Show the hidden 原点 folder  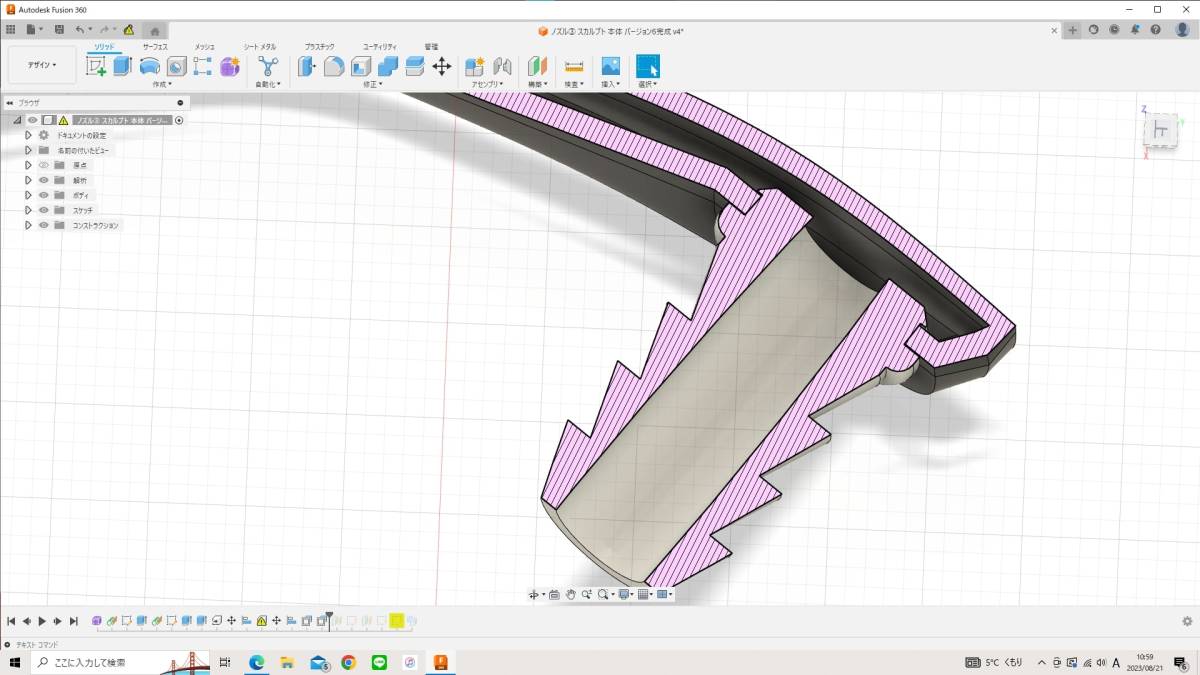pyautogui.click(x=44, y=165)
